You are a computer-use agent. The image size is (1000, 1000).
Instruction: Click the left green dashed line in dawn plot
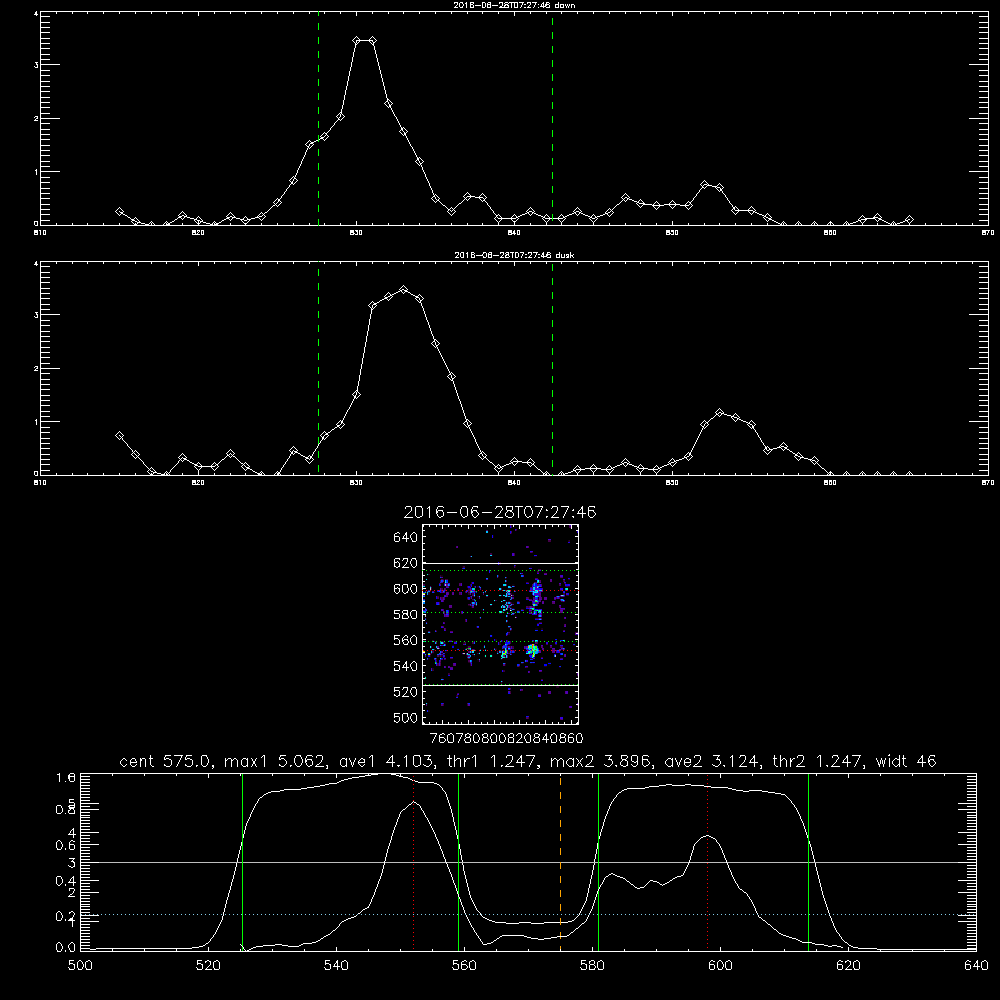pyautogui.click(x=318, y=121)
